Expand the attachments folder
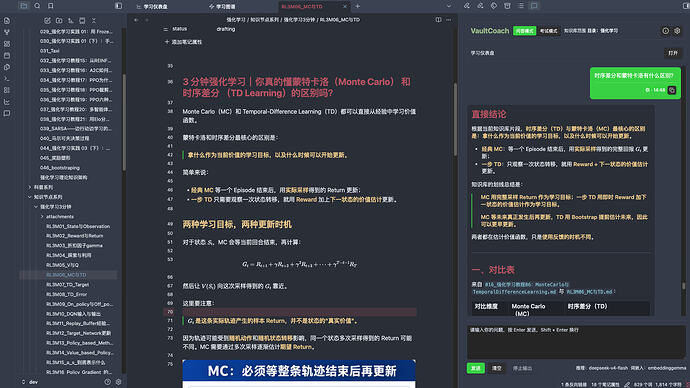Image resolution: width=690 pixels, height=388 pixels. tap(59, 216)
